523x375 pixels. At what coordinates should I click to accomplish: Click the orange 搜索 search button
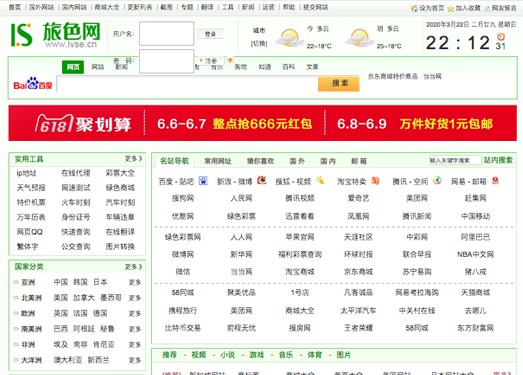[x=339, y=83]
